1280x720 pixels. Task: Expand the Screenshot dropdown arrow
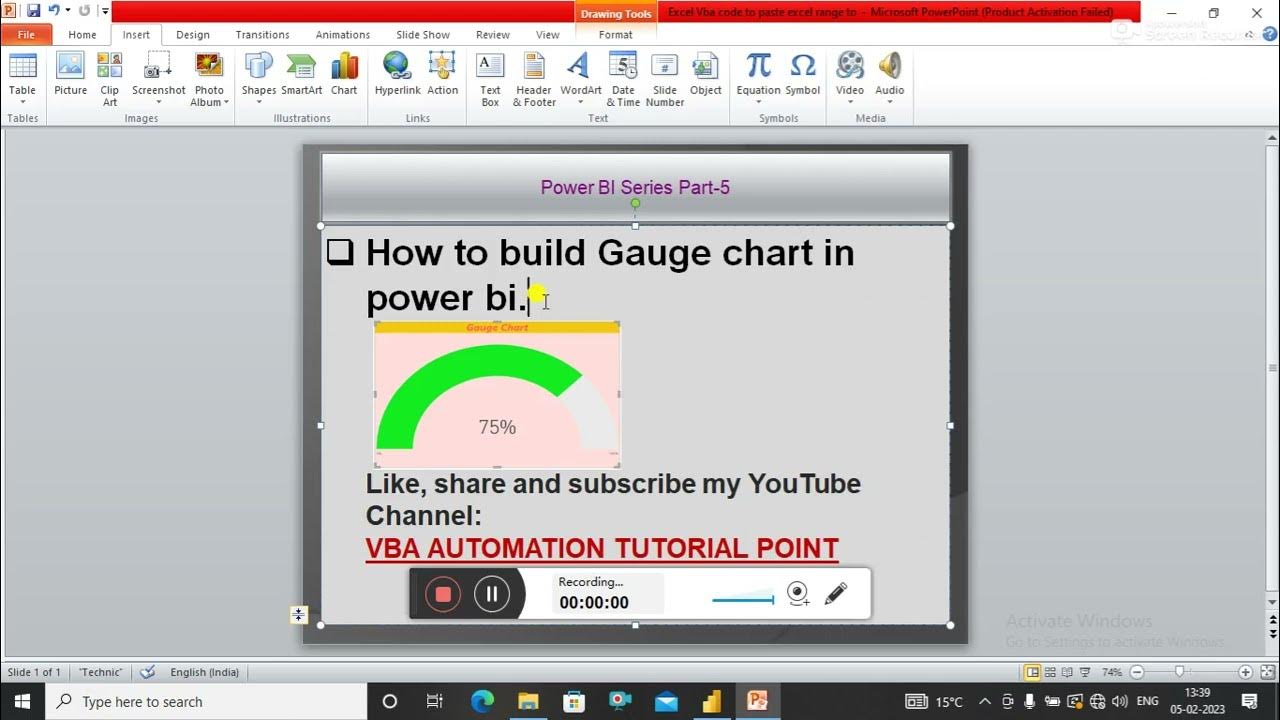tap(158, 102)
